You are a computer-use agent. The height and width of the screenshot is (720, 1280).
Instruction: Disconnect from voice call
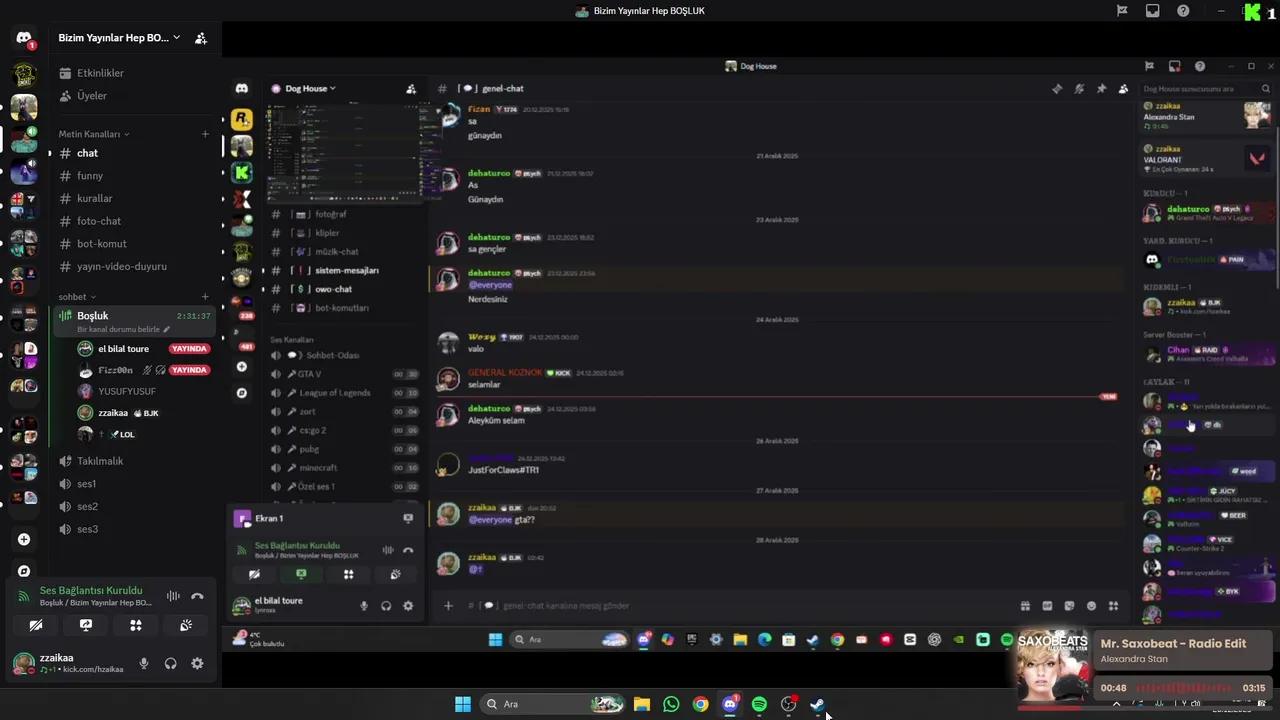pyautogui.click(x=197, y=596)
